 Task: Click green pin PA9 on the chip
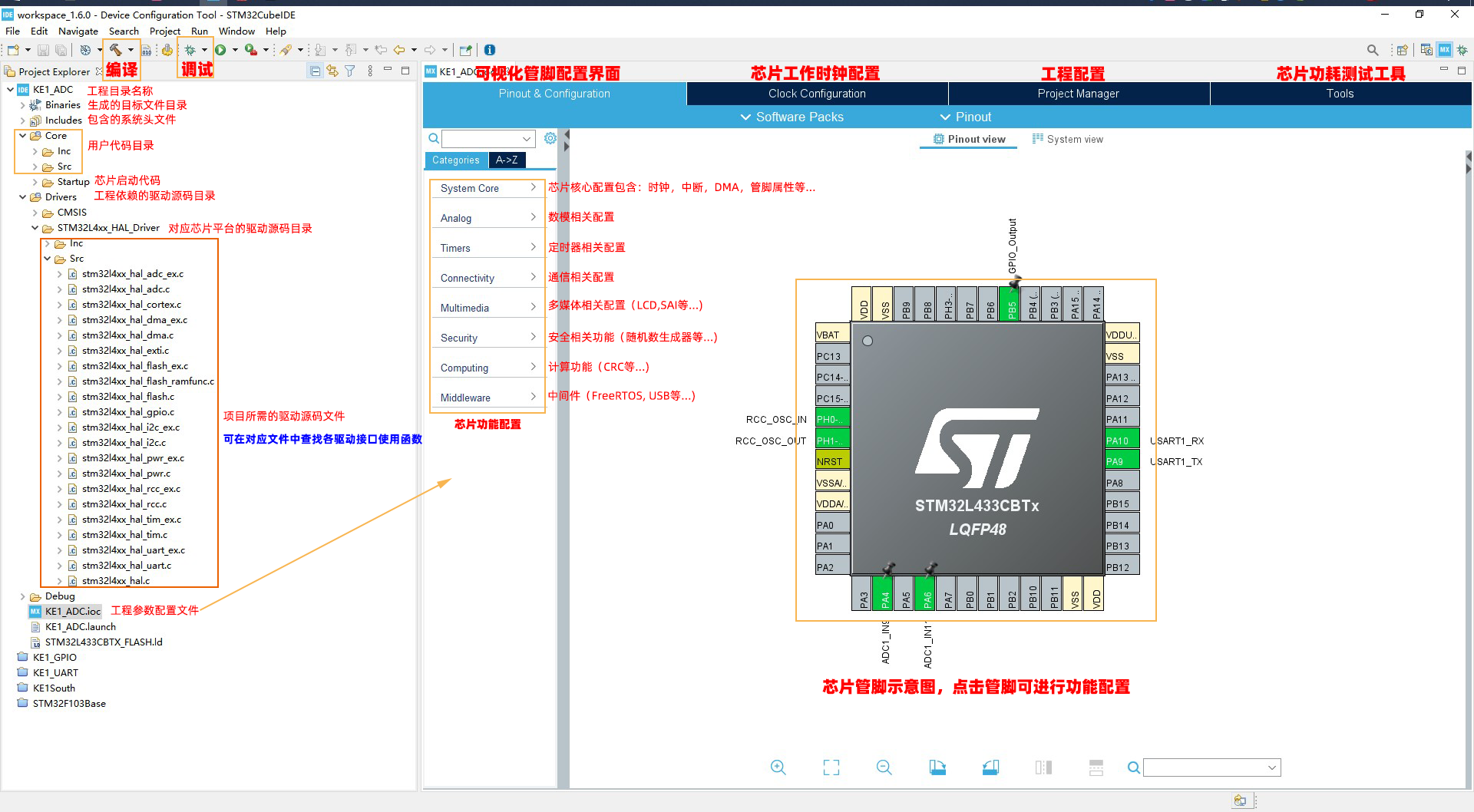(x=1122, y=461)
